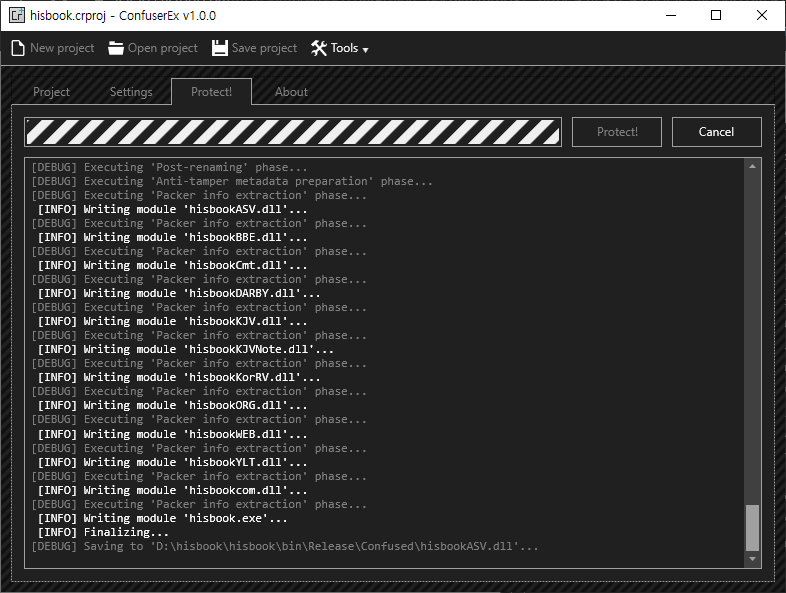
Task: Click the Writing module 'hisbookDARBY.dll' line
Action: pos(179,294)
